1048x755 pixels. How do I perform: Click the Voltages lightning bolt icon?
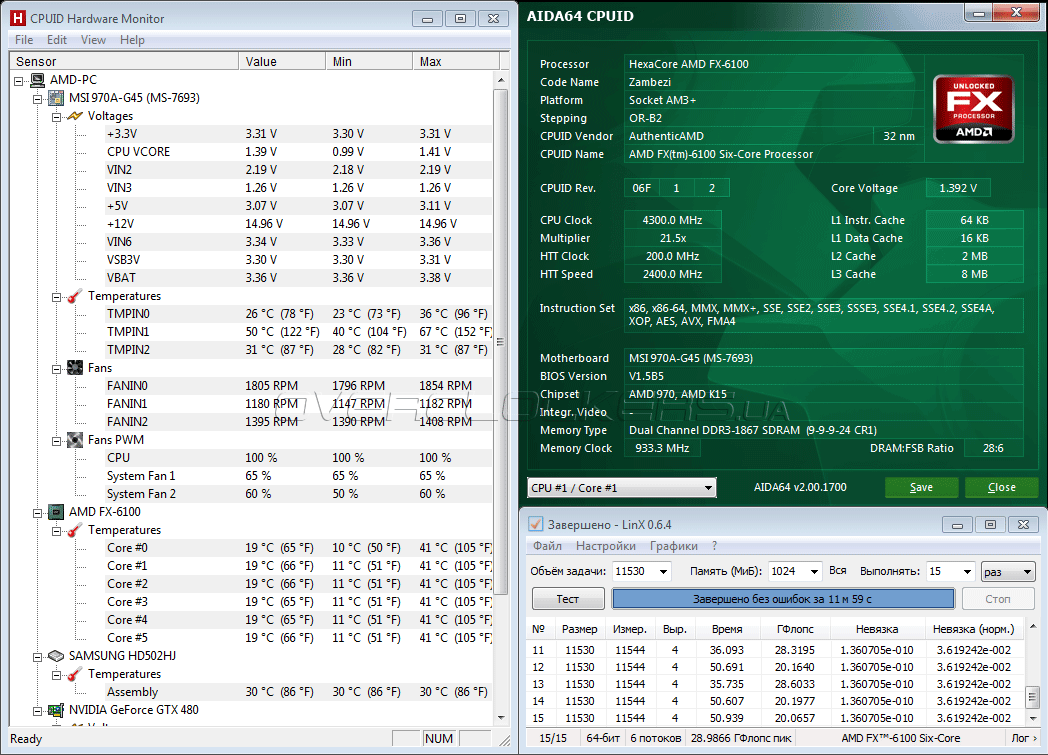74,116
